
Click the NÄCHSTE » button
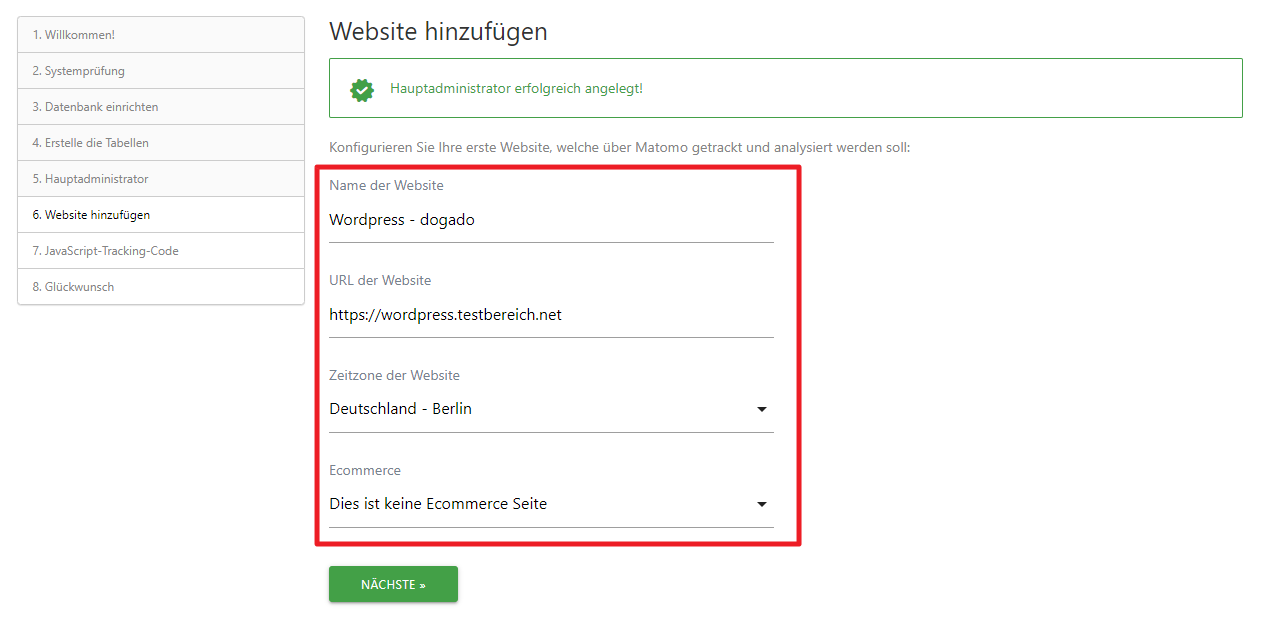(393, 584)
